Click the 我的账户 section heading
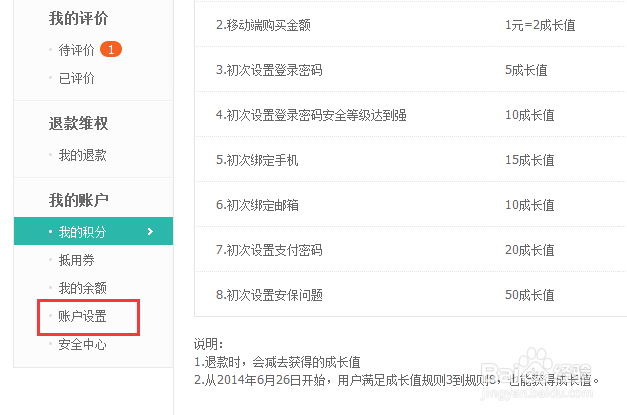 (x=79, y=200)
